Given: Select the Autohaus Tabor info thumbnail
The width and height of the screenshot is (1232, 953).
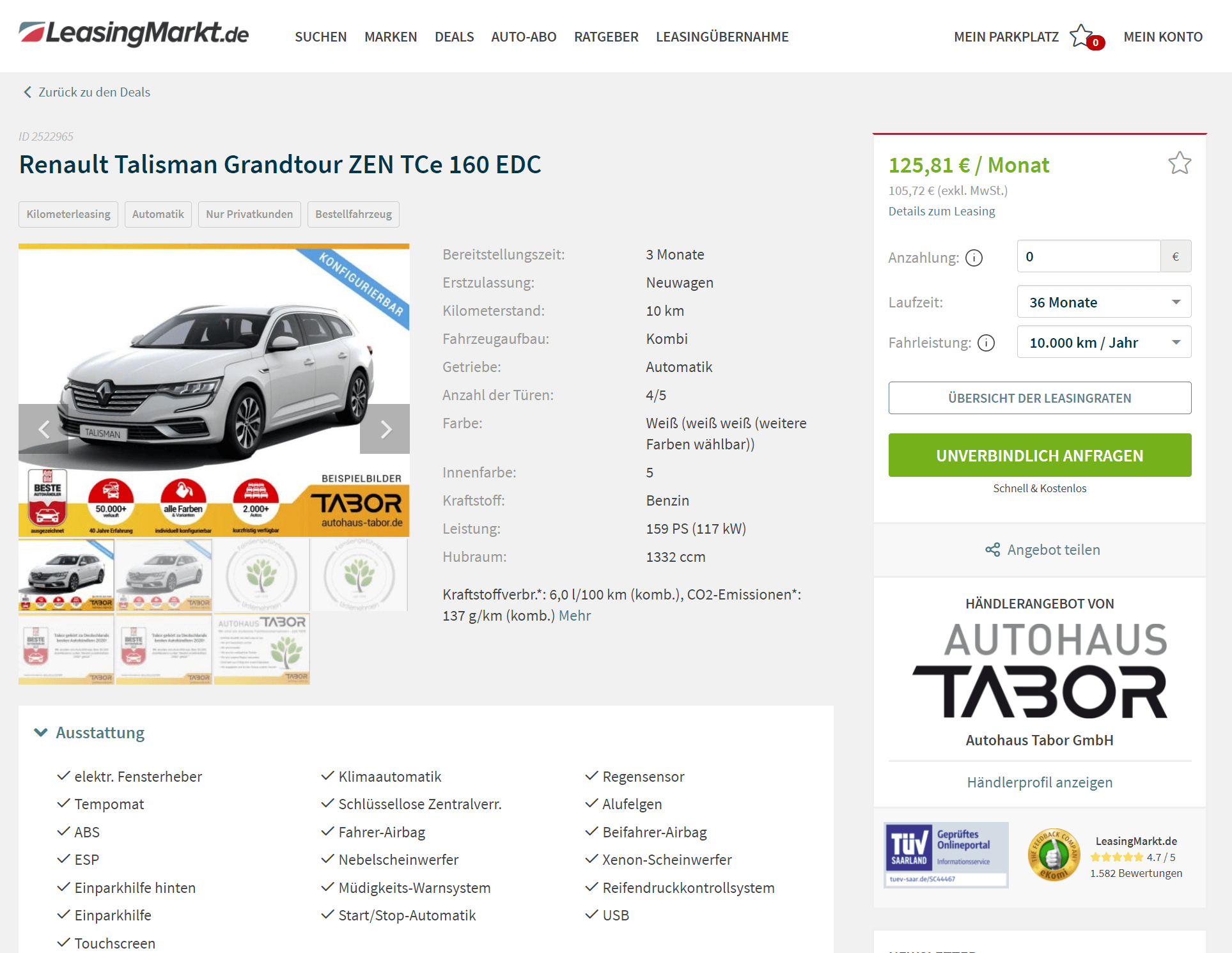Looking at the screenshot, I should tap(261, 649).
